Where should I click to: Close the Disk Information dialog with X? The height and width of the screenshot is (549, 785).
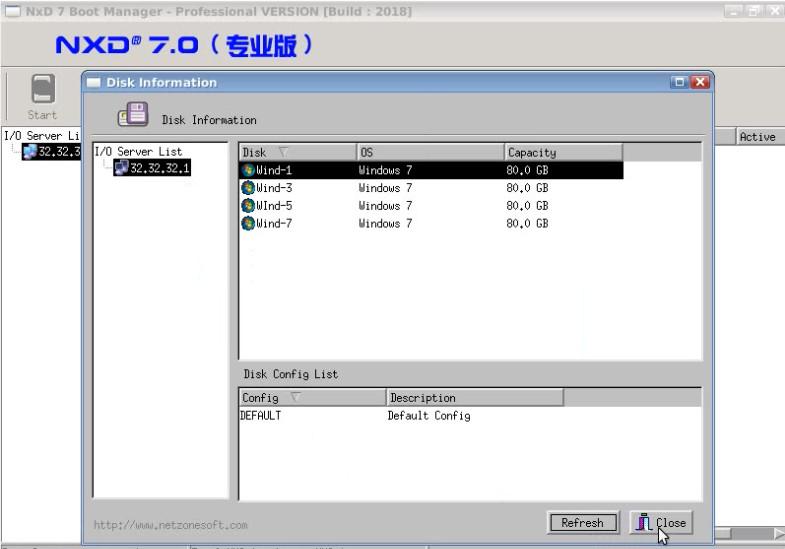[700, 82]
